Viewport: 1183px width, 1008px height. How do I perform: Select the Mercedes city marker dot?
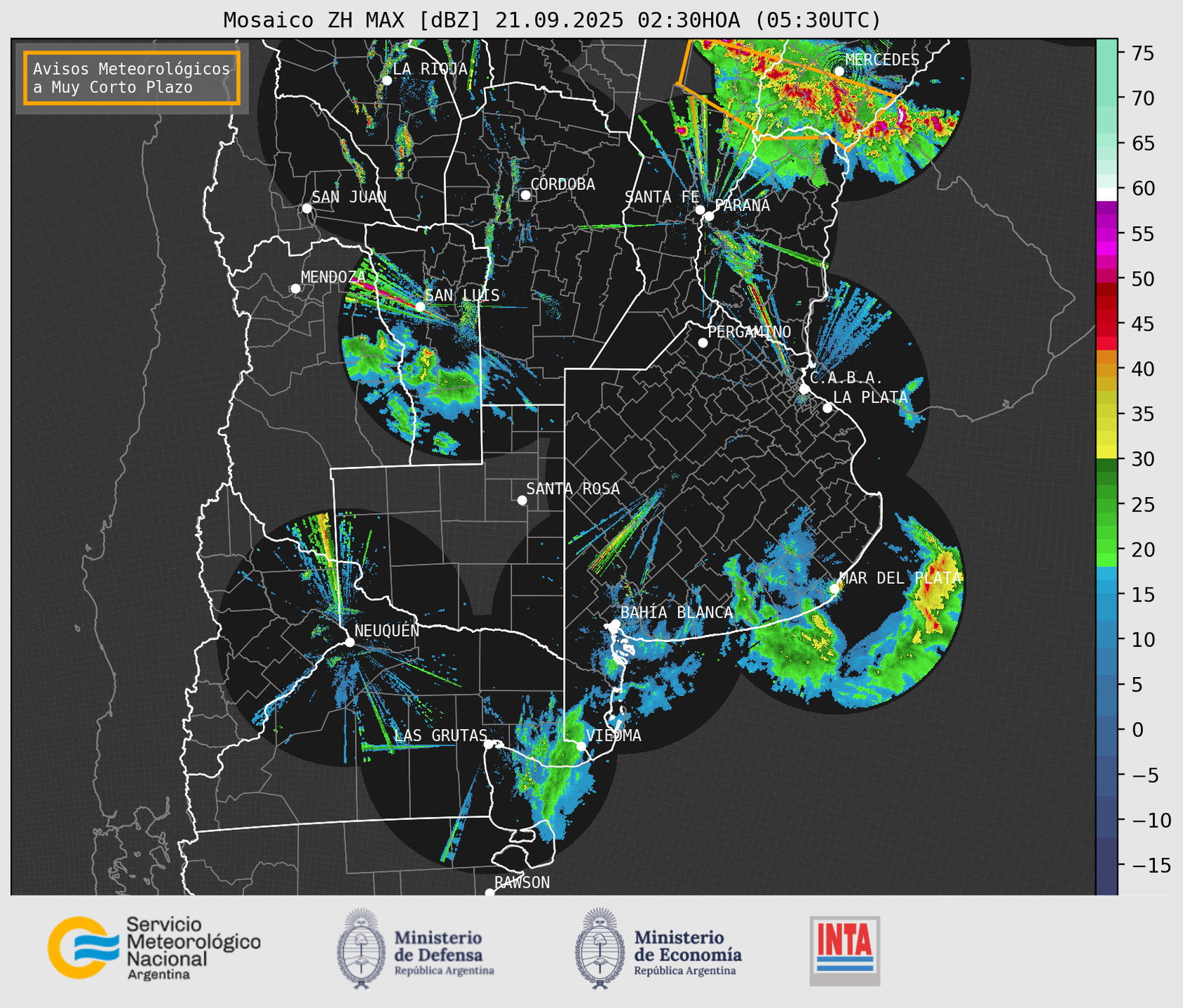click(x=839, y=71)
